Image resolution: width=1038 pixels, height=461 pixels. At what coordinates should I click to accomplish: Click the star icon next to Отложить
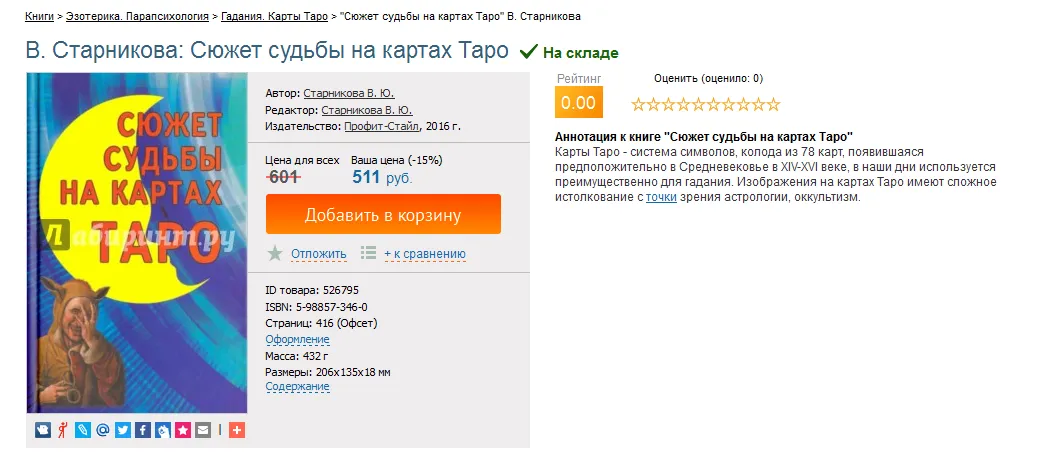[275, 253]
